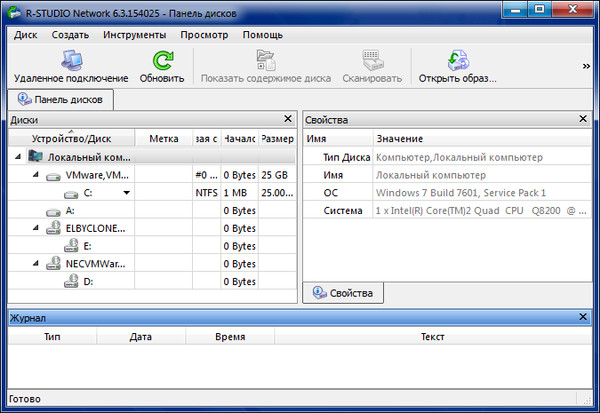The height and width of the screenshot is (413, 600).
Task: Select the NECVMWar optical drive icon
Action: pyautogui.click(x=53, y=264)
